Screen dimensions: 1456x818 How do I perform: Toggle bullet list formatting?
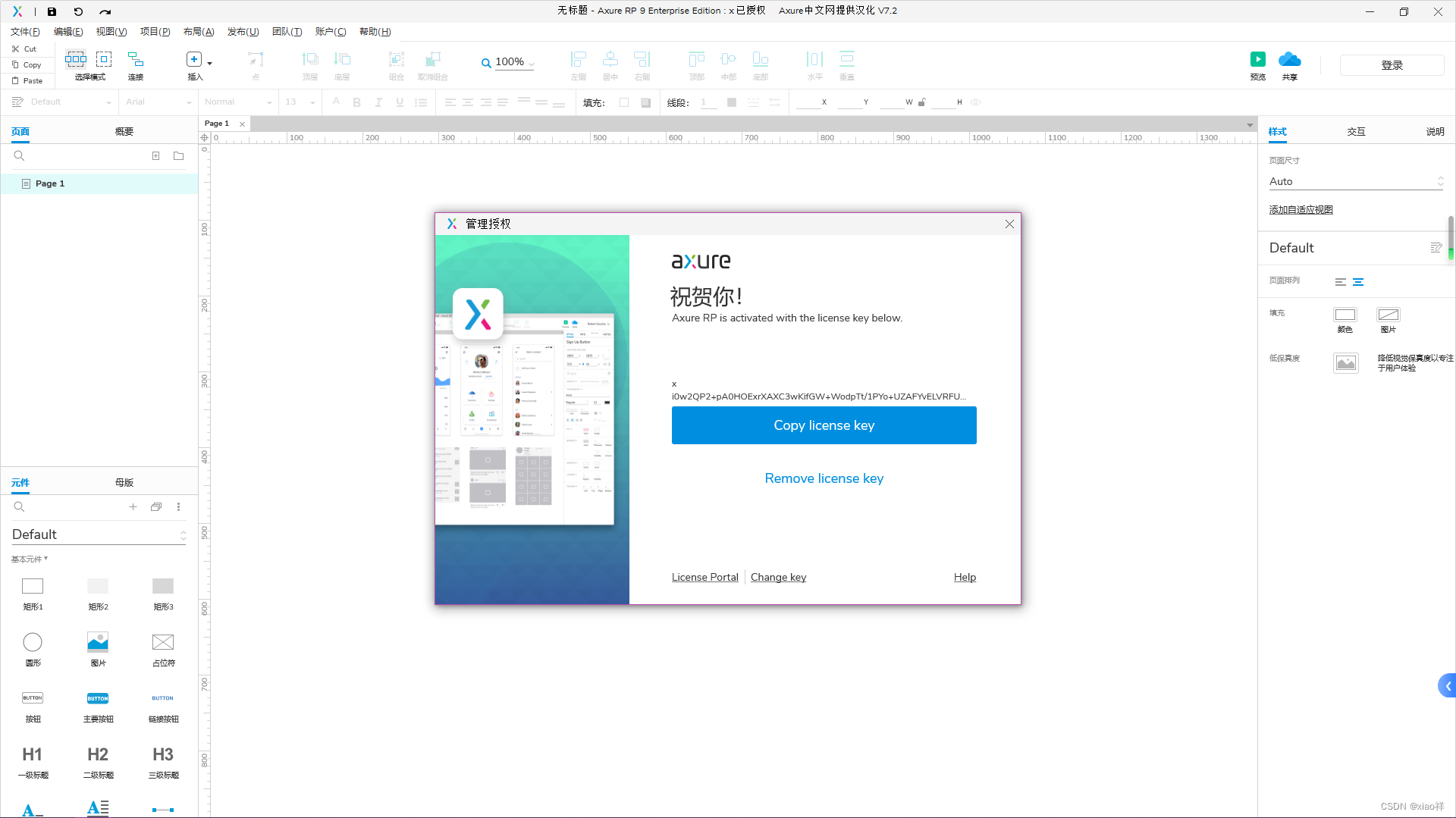[x=421, y=102]
